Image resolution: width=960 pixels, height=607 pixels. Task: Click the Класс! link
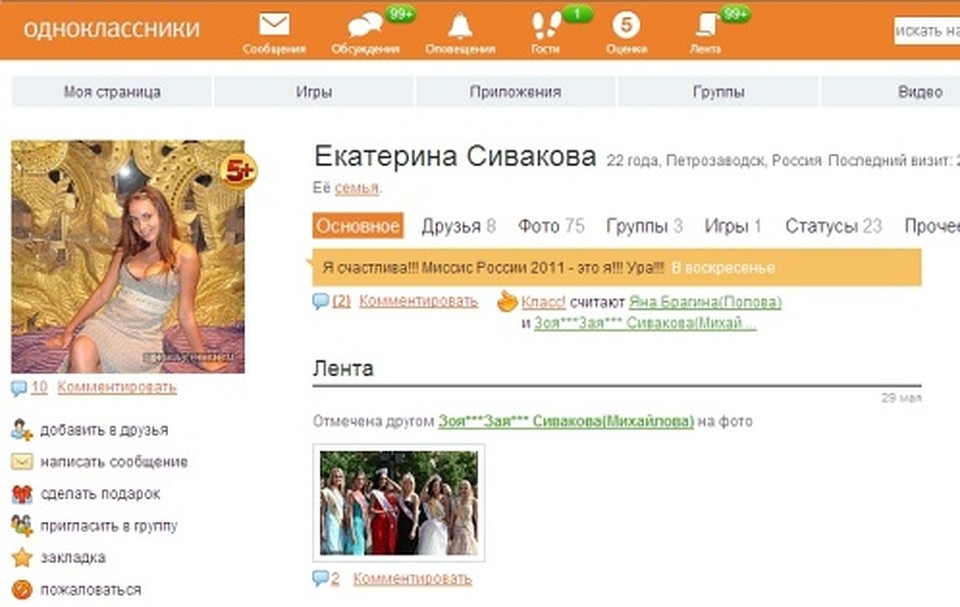(544, 302)
